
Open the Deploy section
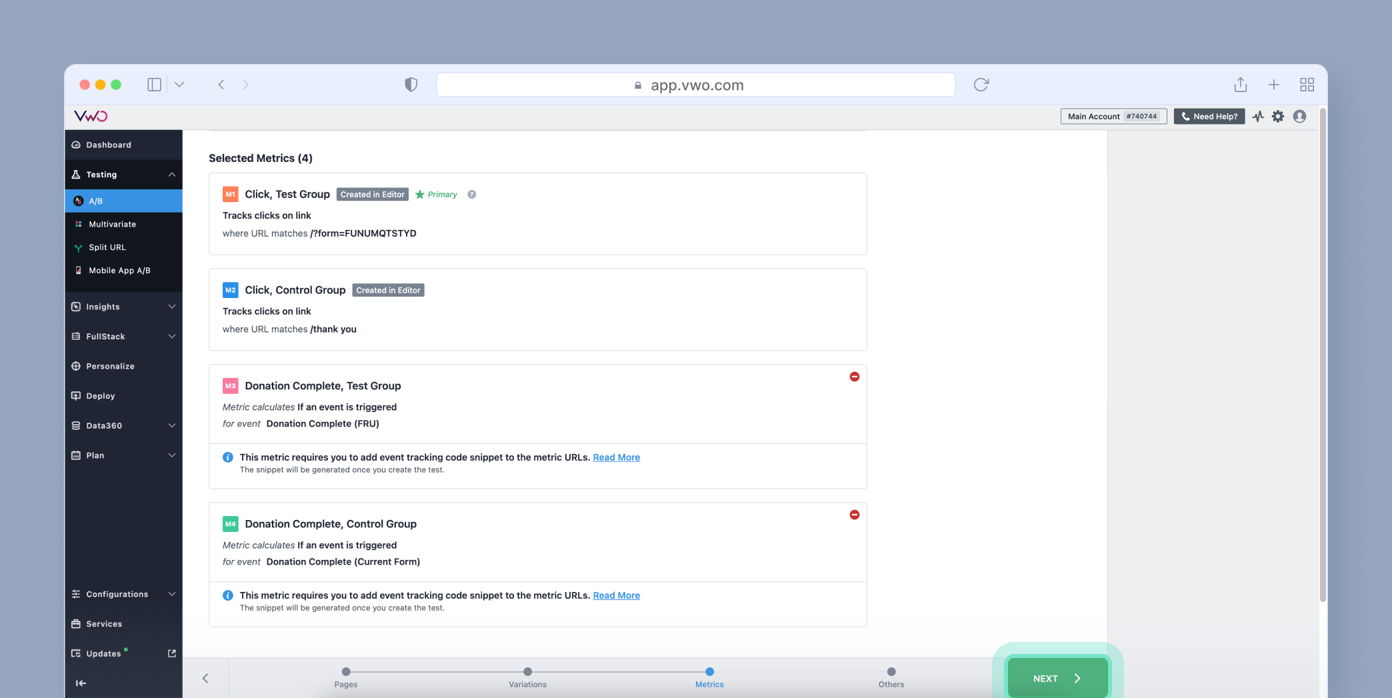click(x=103, y=396)
